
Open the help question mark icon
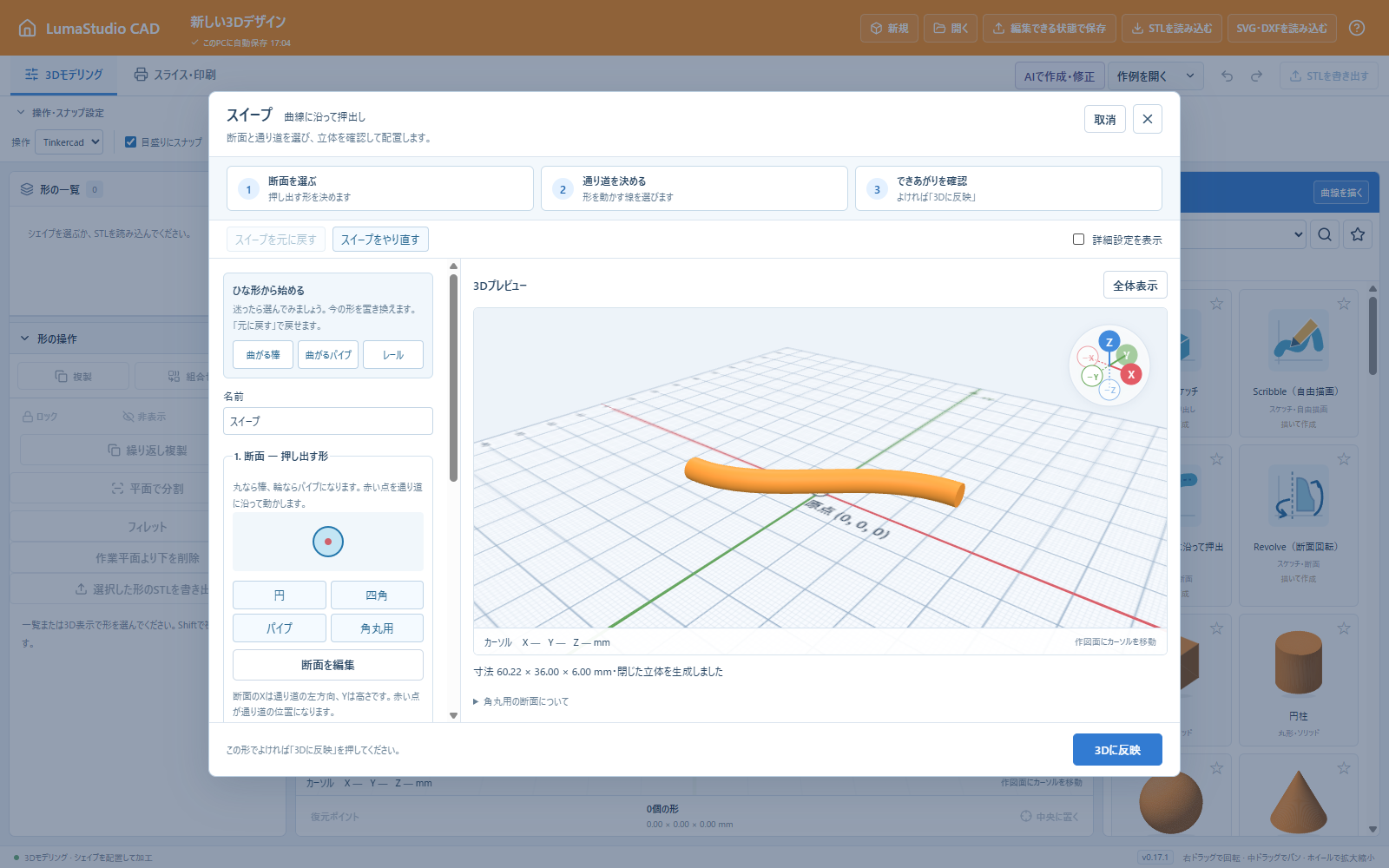[x=1357, y=28]
